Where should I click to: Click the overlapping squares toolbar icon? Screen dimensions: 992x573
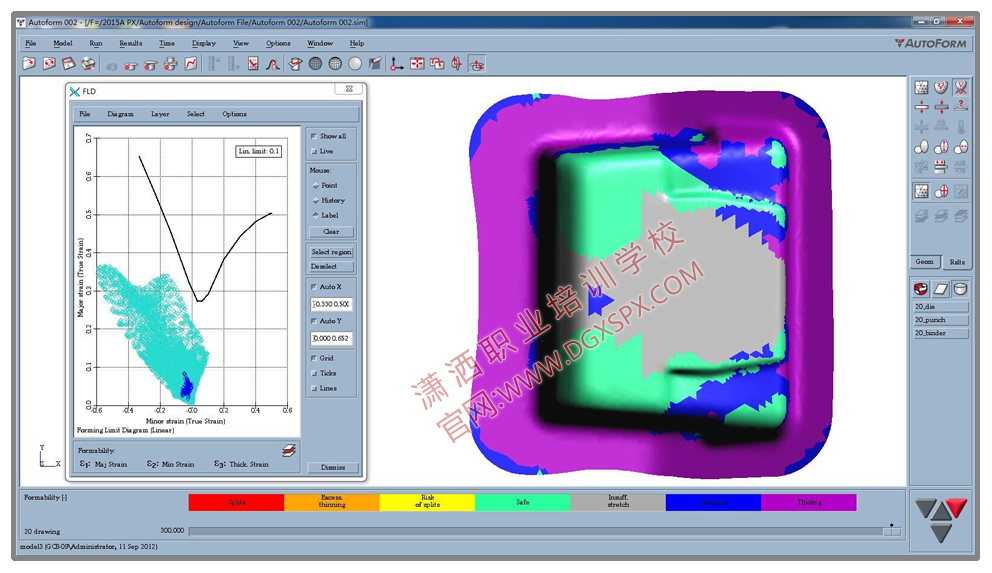[437, 64]
